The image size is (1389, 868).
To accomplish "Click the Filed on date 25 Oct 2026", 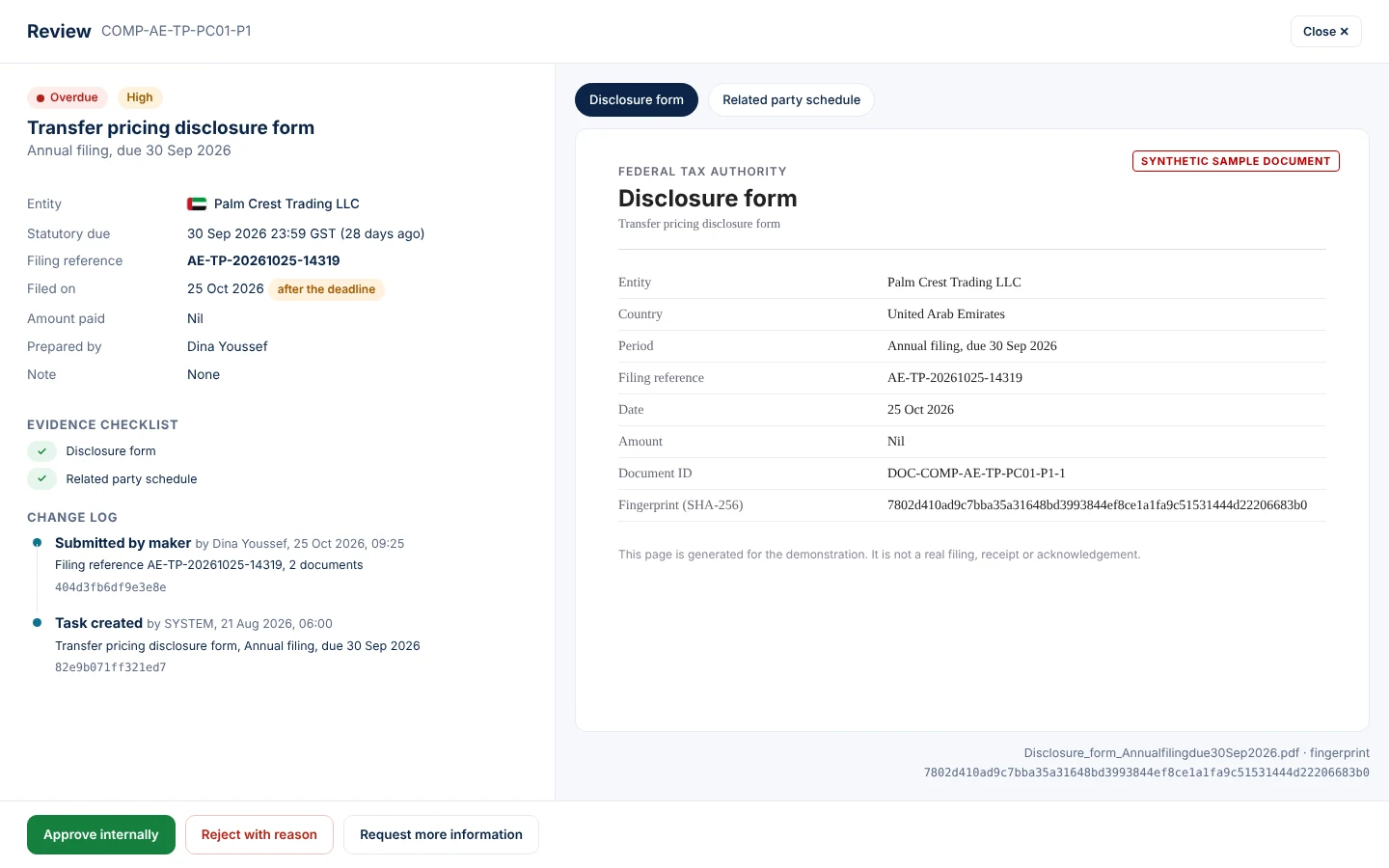I will click(226, 289).
